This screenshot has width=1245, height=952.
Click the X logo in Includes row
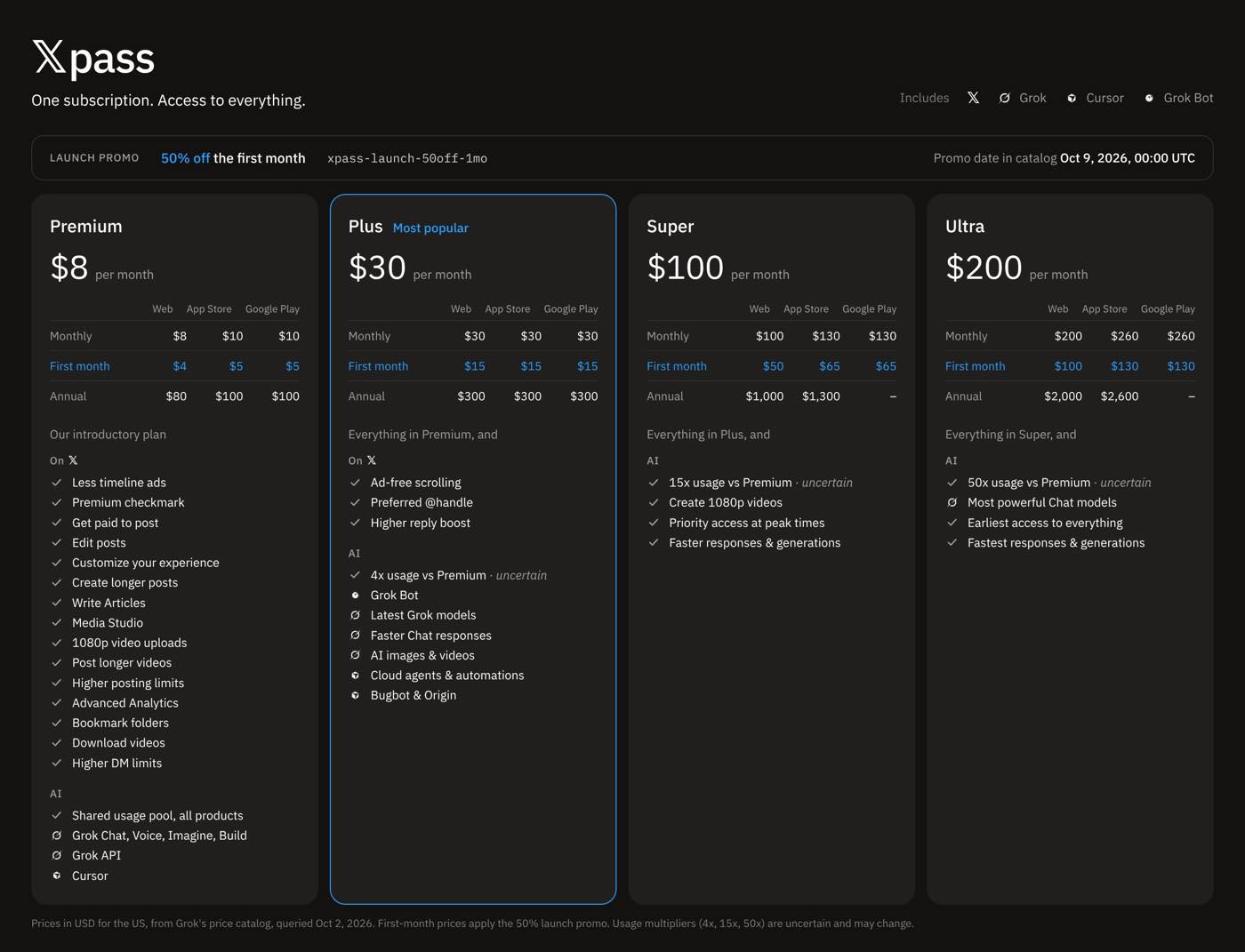(973, 98)
